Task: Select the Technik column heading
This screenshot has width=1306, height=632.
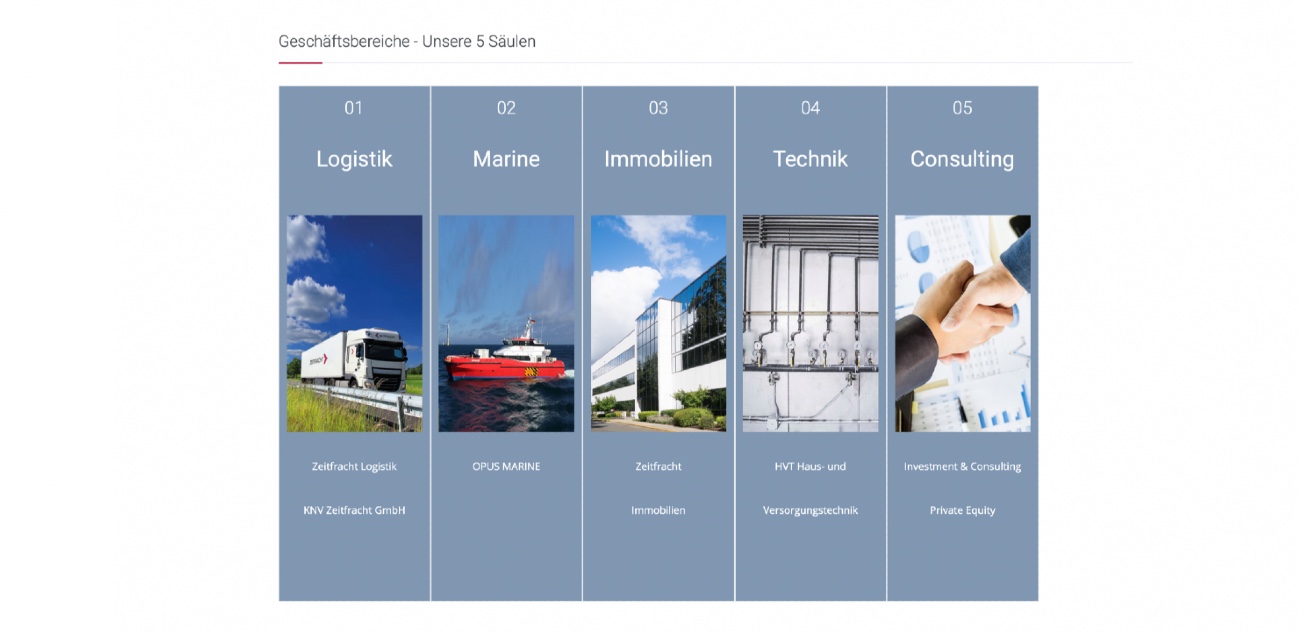Action: click(810, 159)
